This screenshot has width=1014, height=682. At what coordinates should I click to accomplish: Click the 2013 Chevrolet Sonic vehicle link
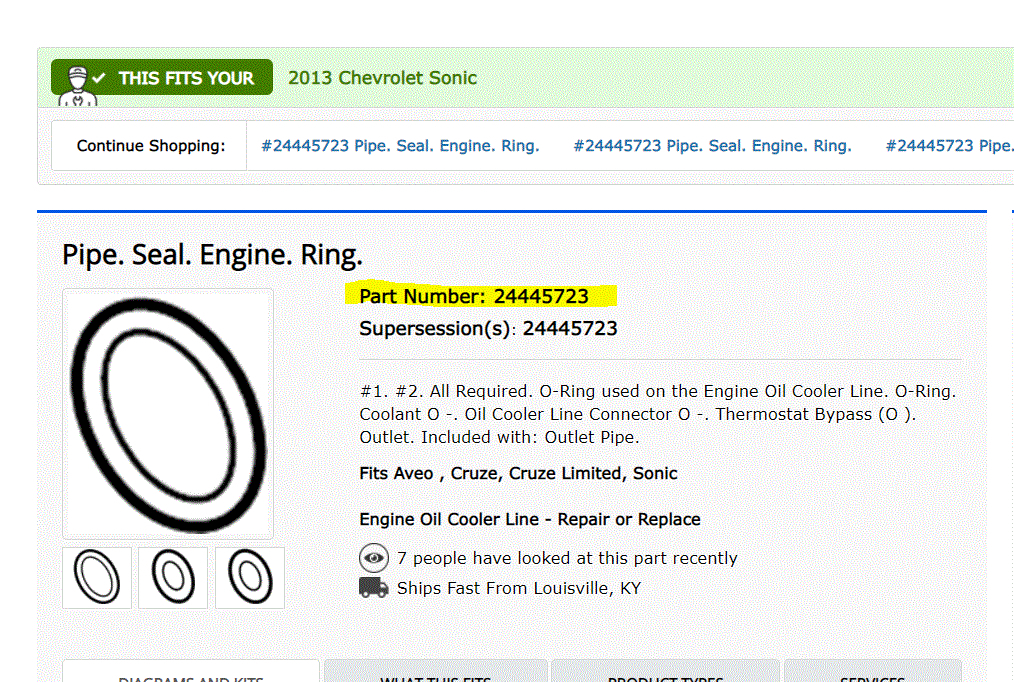pyautogui.click(x=382, y=78)
